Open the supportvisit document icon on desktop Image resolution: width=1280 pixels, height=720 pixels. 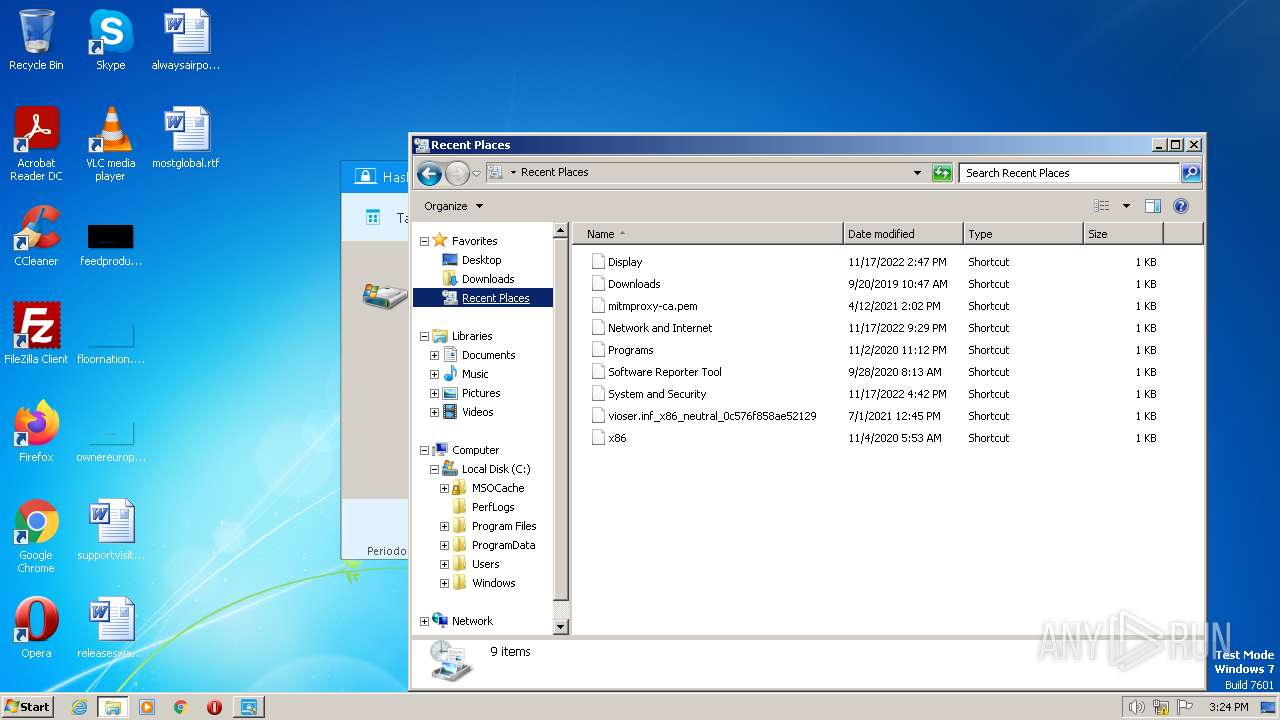[x=110, y=530]
